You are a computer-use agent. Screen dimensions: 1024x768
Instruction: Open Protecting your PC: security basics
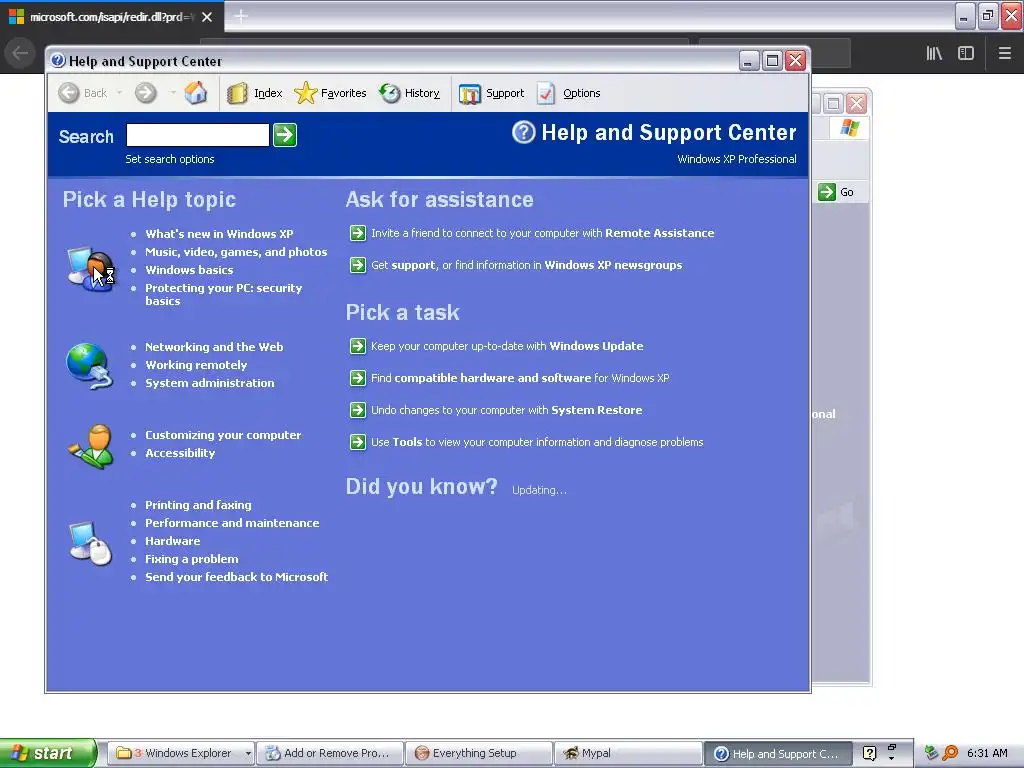point(224,295)
